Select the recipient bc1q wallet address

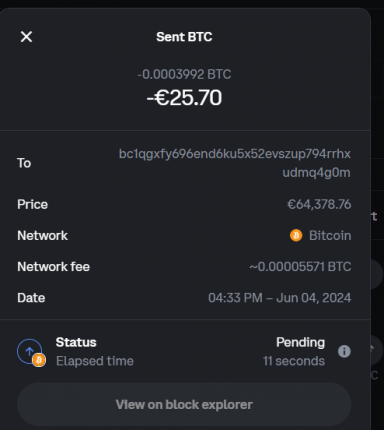[235, 163]
